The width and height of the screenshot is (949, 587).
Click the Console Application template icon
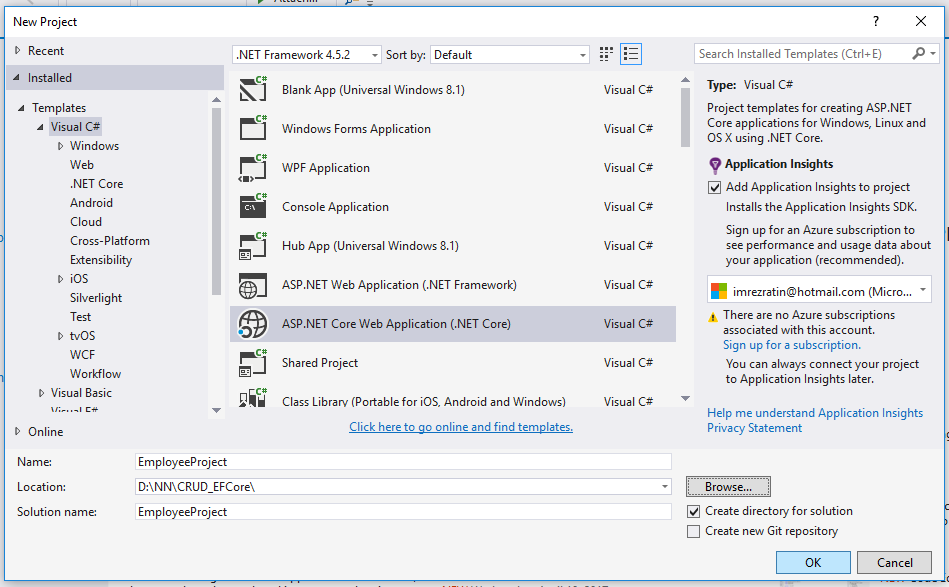pos(253,206)
